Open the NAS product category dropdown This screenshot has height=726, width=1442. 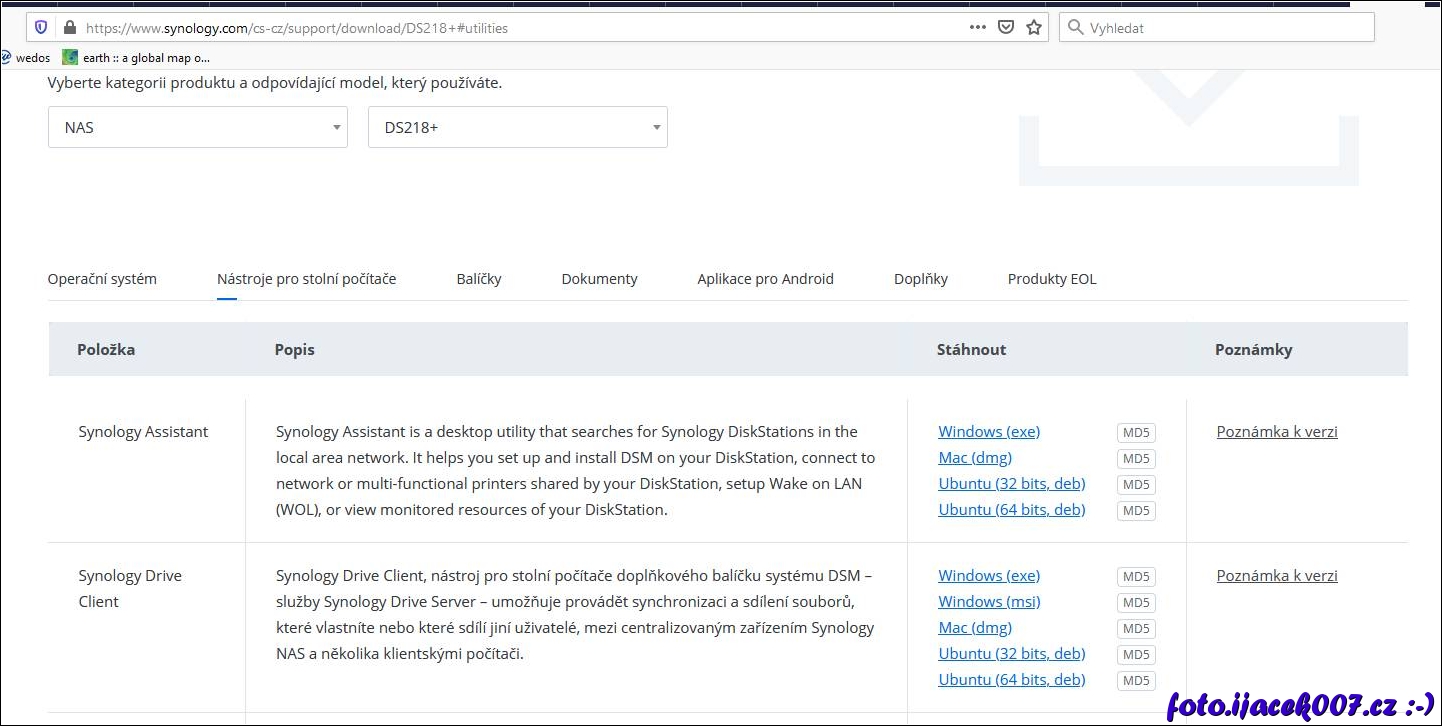[x=198, y=128]
